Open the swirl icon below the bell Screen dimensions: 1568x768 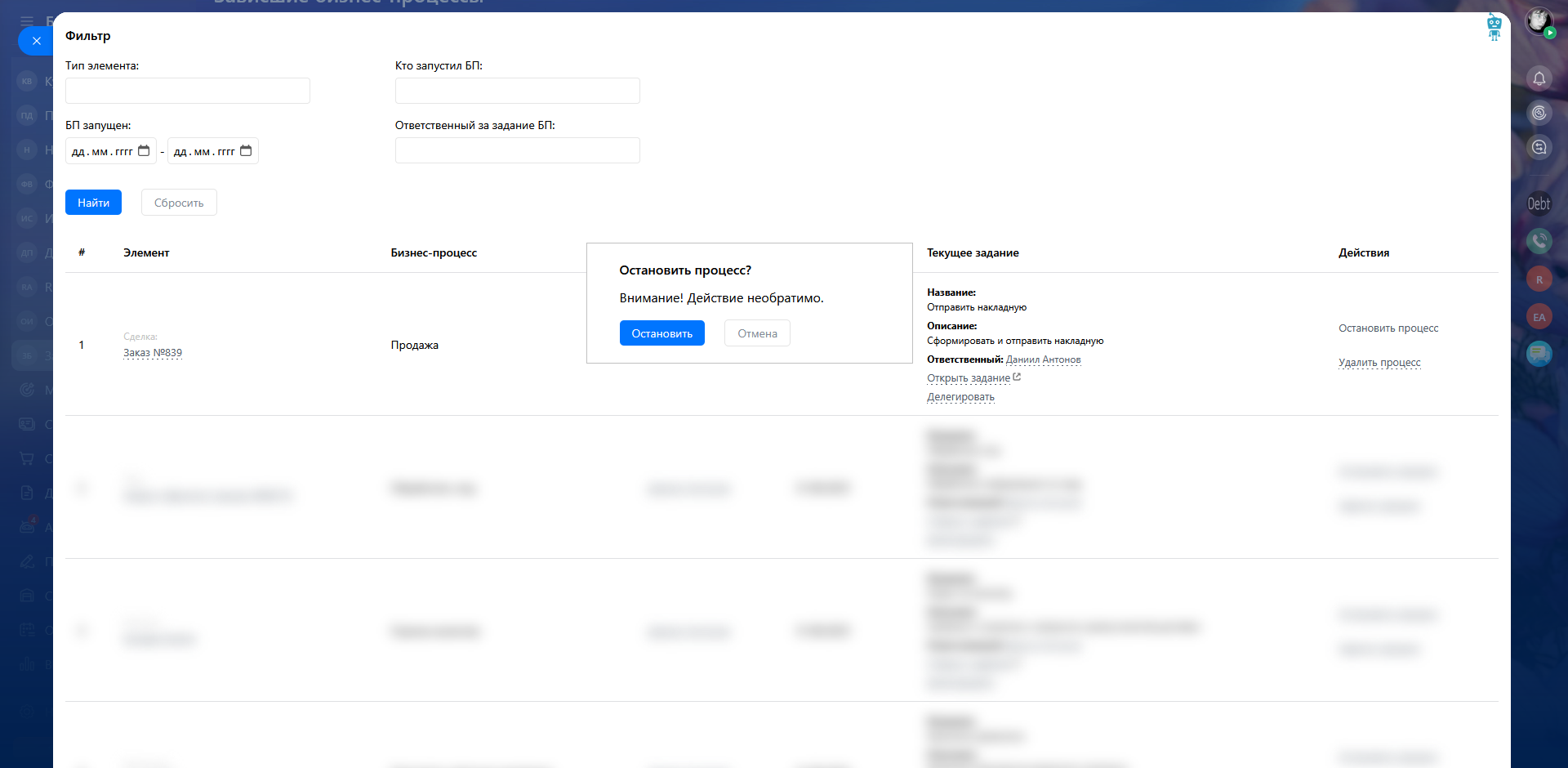tap(1539, 113)
